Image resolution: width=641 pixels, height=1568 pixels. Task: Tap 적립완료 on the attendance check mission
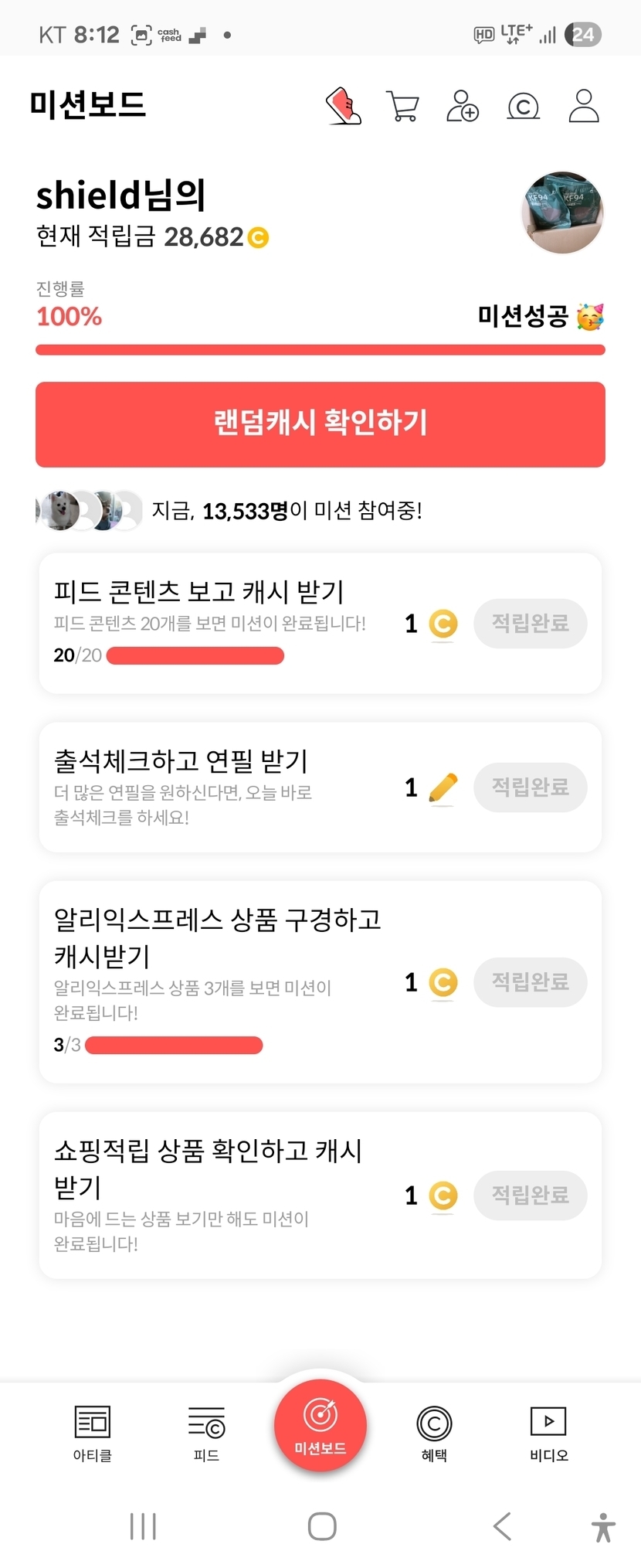coord(531,787)
